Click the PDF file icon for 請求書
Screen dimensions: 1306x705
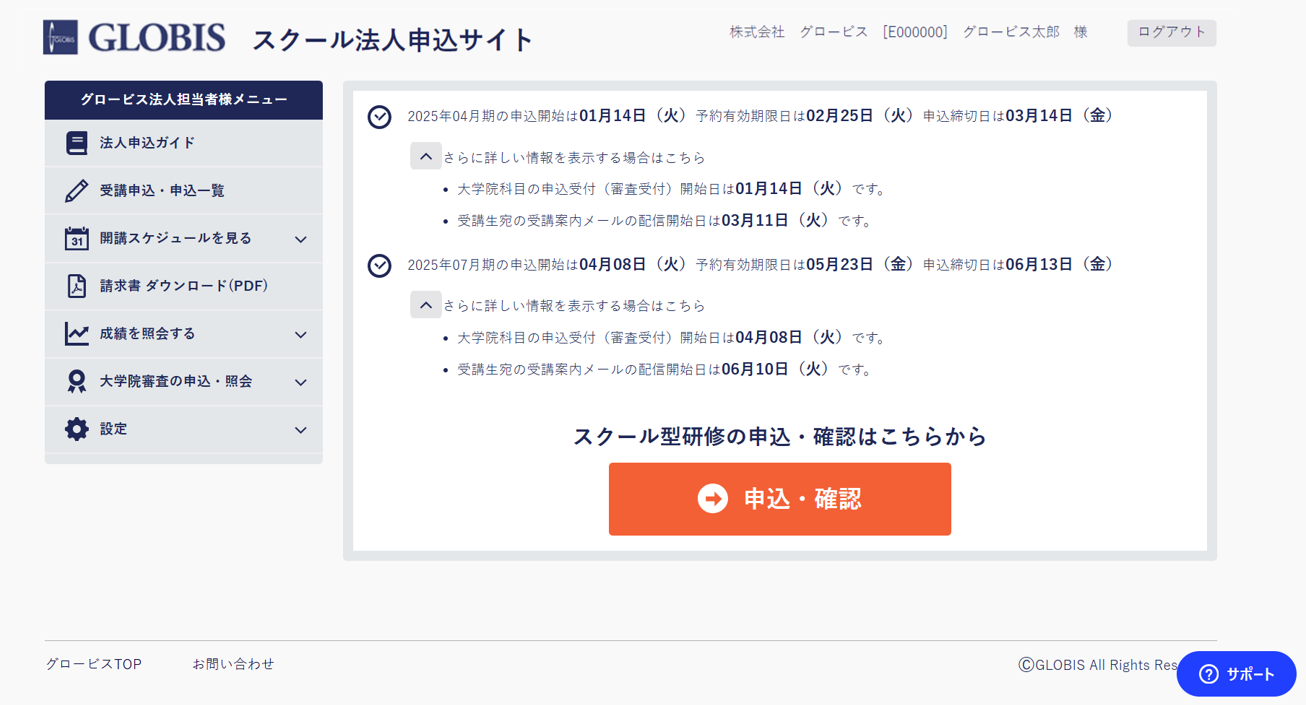pos(77,286)
